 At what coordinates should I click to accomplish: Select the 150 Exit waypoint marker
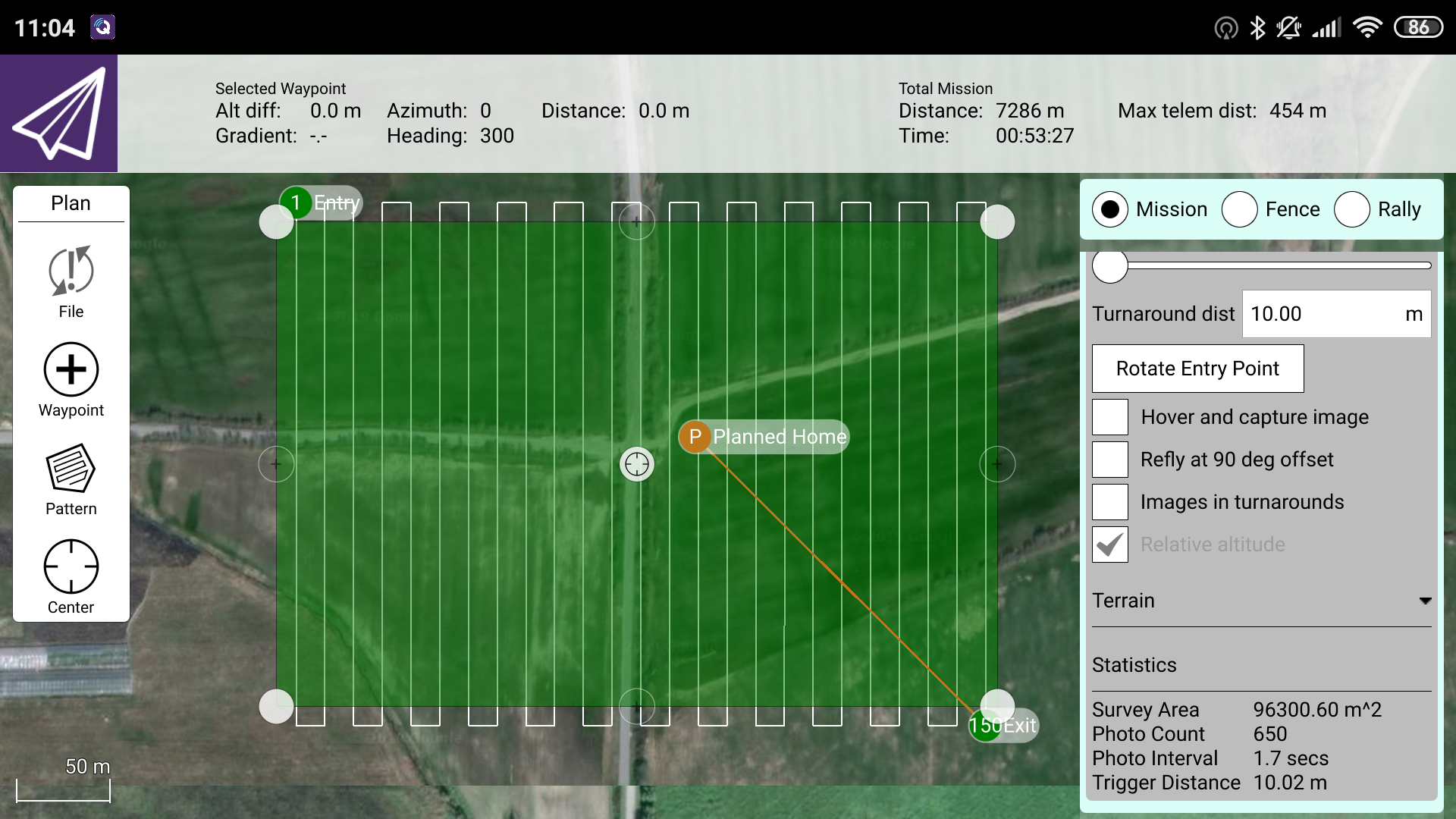tap(1003, 726)
